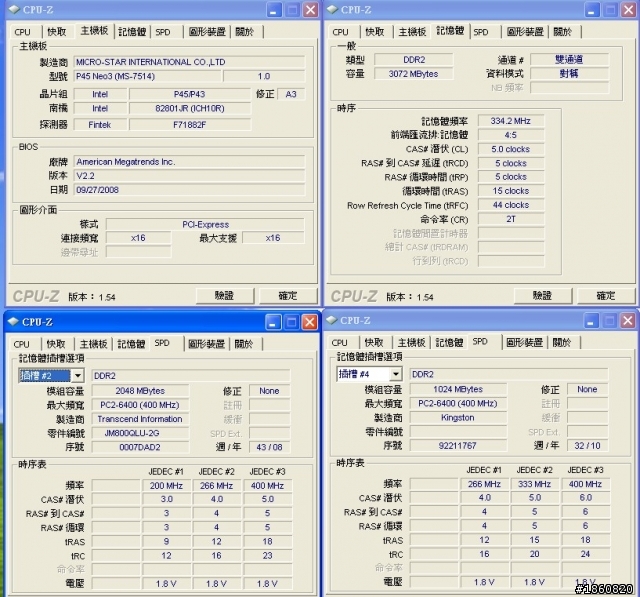This screenshot has height=597, width=640.
Task: Click memory size value 3072 MBytes
Action: pyautogui.click(x=413, y=74)
